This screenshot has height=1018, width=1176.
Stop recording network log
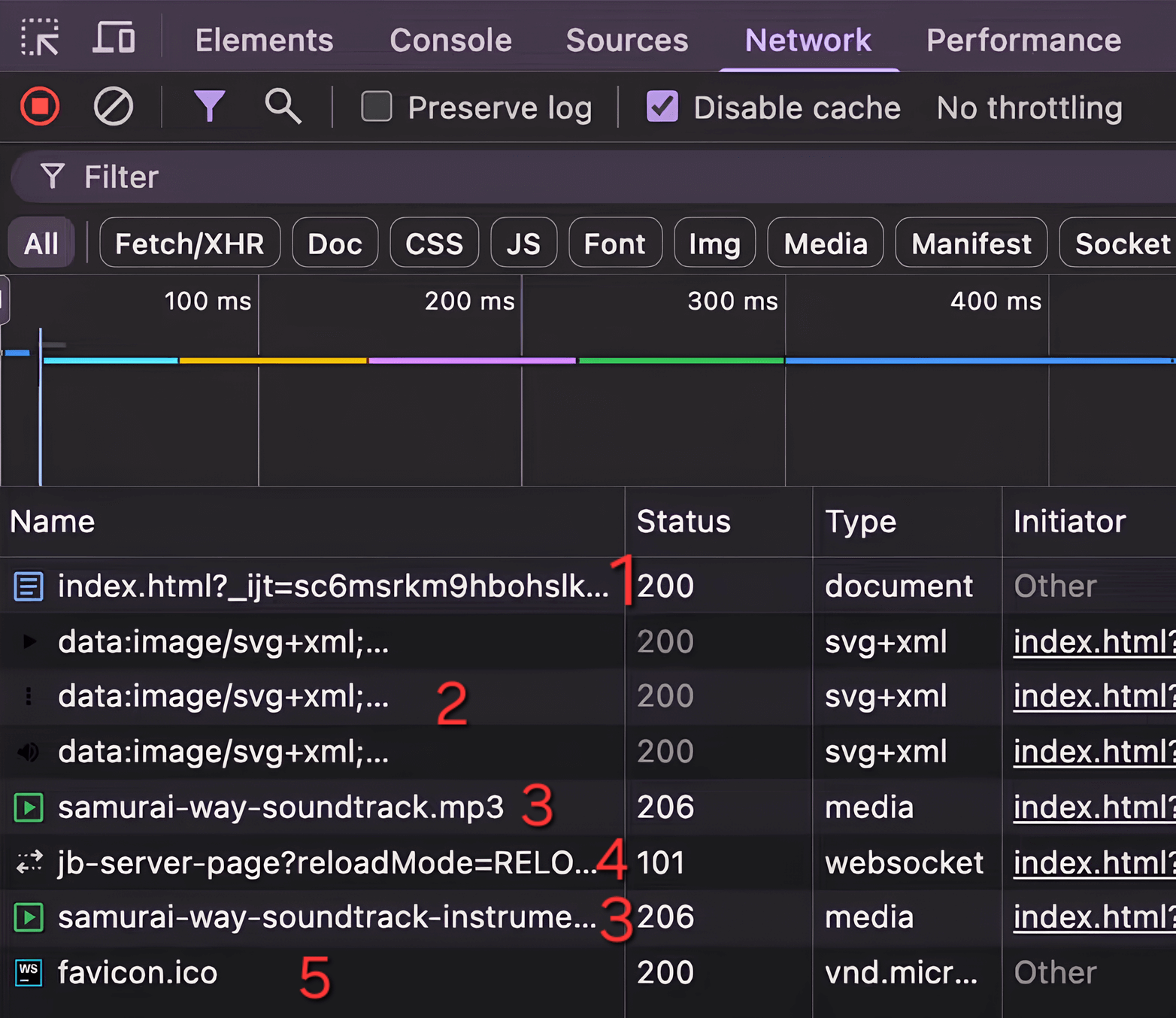pos(40,107)
